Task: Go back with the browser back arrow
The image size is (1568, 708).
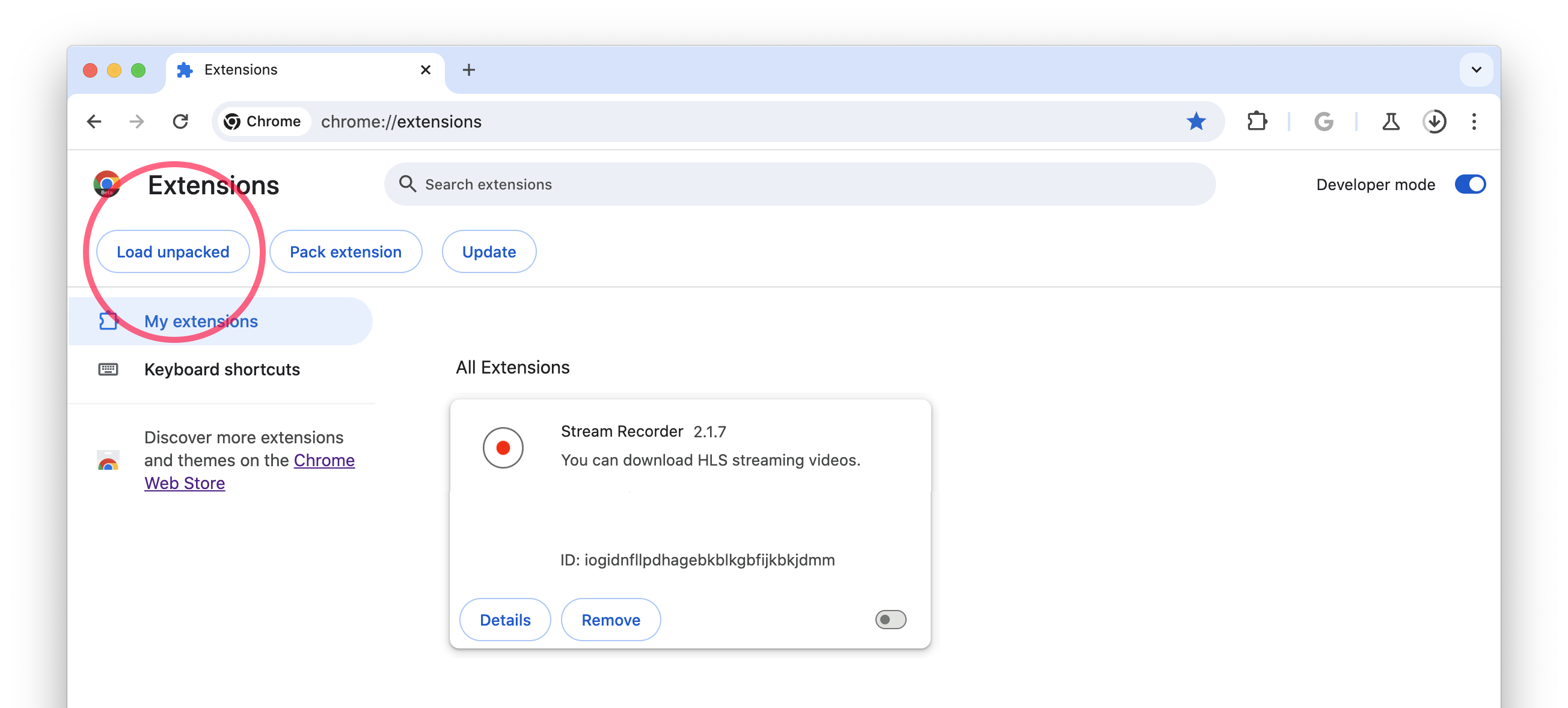Action: click(94, 122)
